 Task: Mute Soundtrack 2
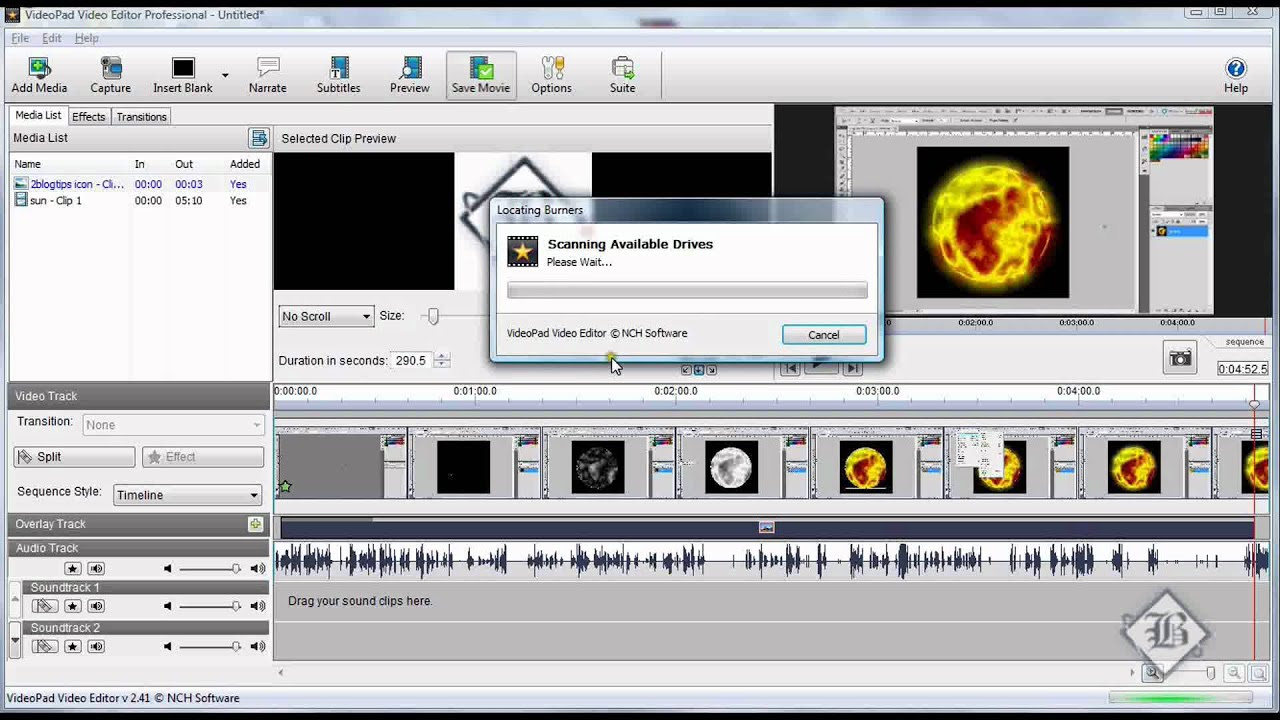tap(96, 646)
